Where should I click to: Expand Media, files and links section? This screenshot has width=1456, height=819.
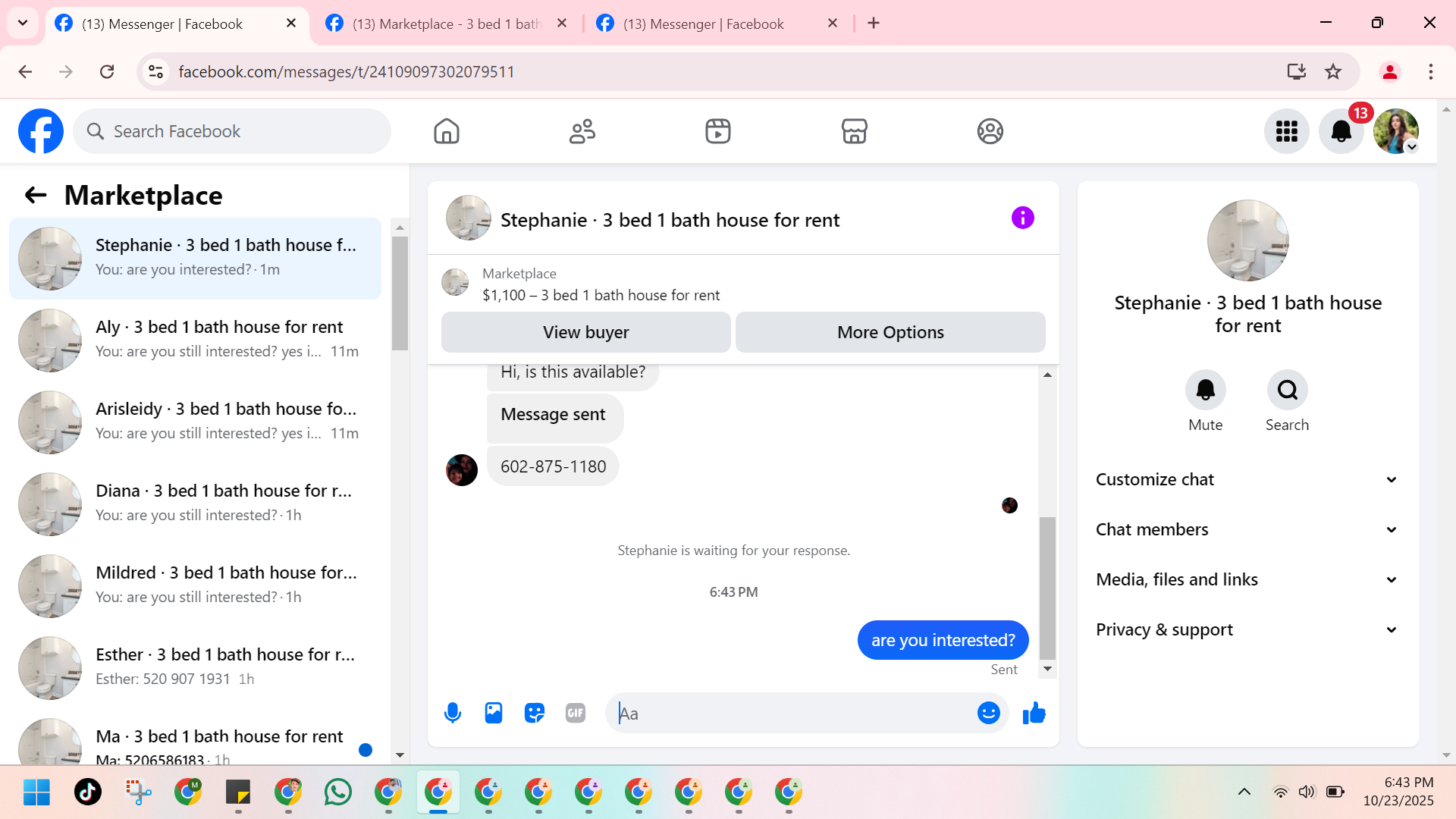coord(1247,579)
